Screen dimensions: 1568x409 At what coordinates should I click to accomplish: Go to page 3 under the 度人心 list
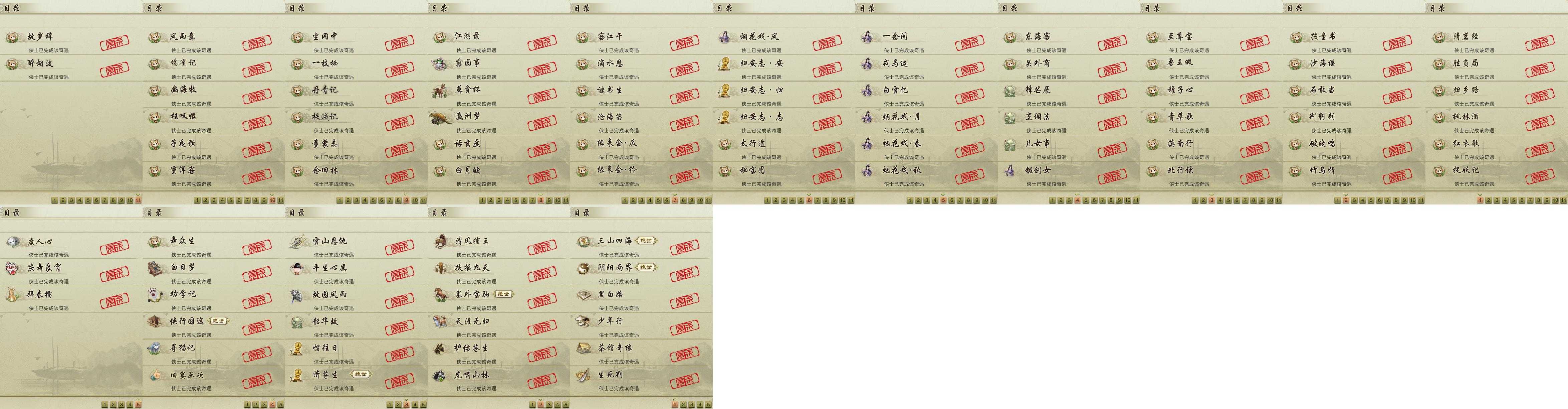[x=122, y=405]
